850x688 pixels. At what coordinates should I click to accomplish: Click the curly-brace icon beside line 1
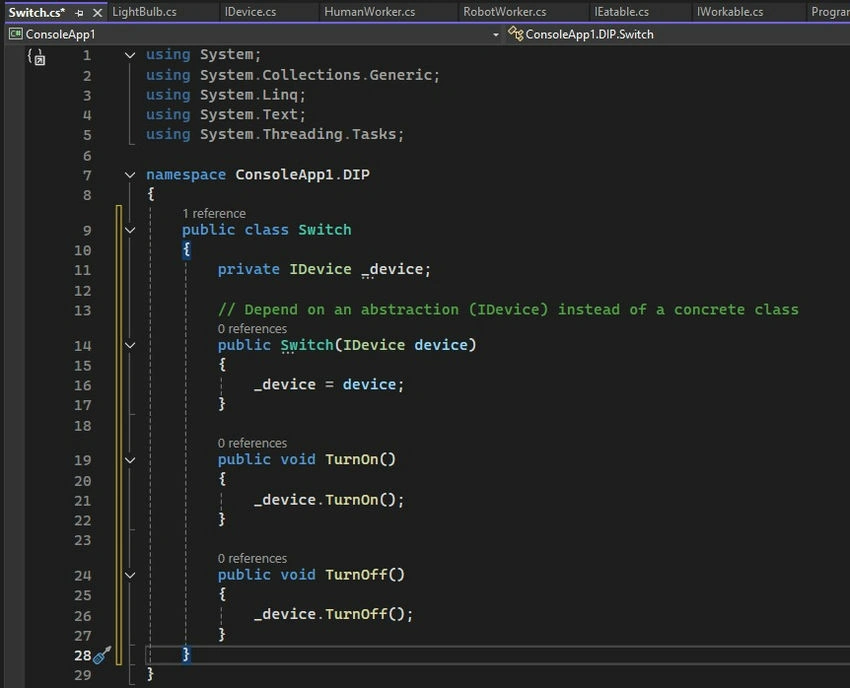(x=36, y=56)
